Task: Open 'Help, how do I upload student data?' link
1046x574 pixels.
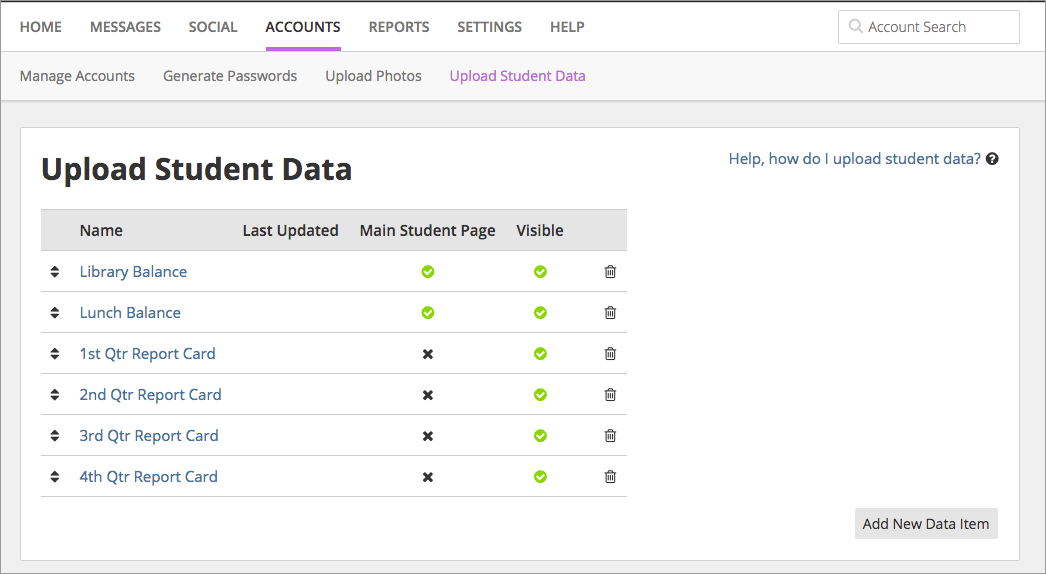Action: click(x=855, y=159)
